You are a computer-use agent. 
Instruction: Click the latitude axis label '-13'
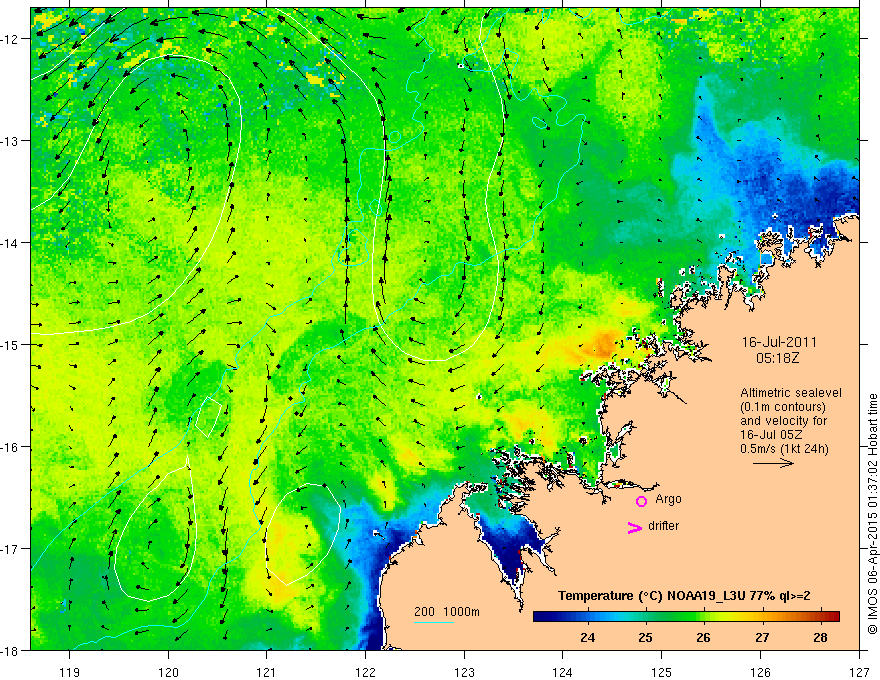(x=11, y=141)
